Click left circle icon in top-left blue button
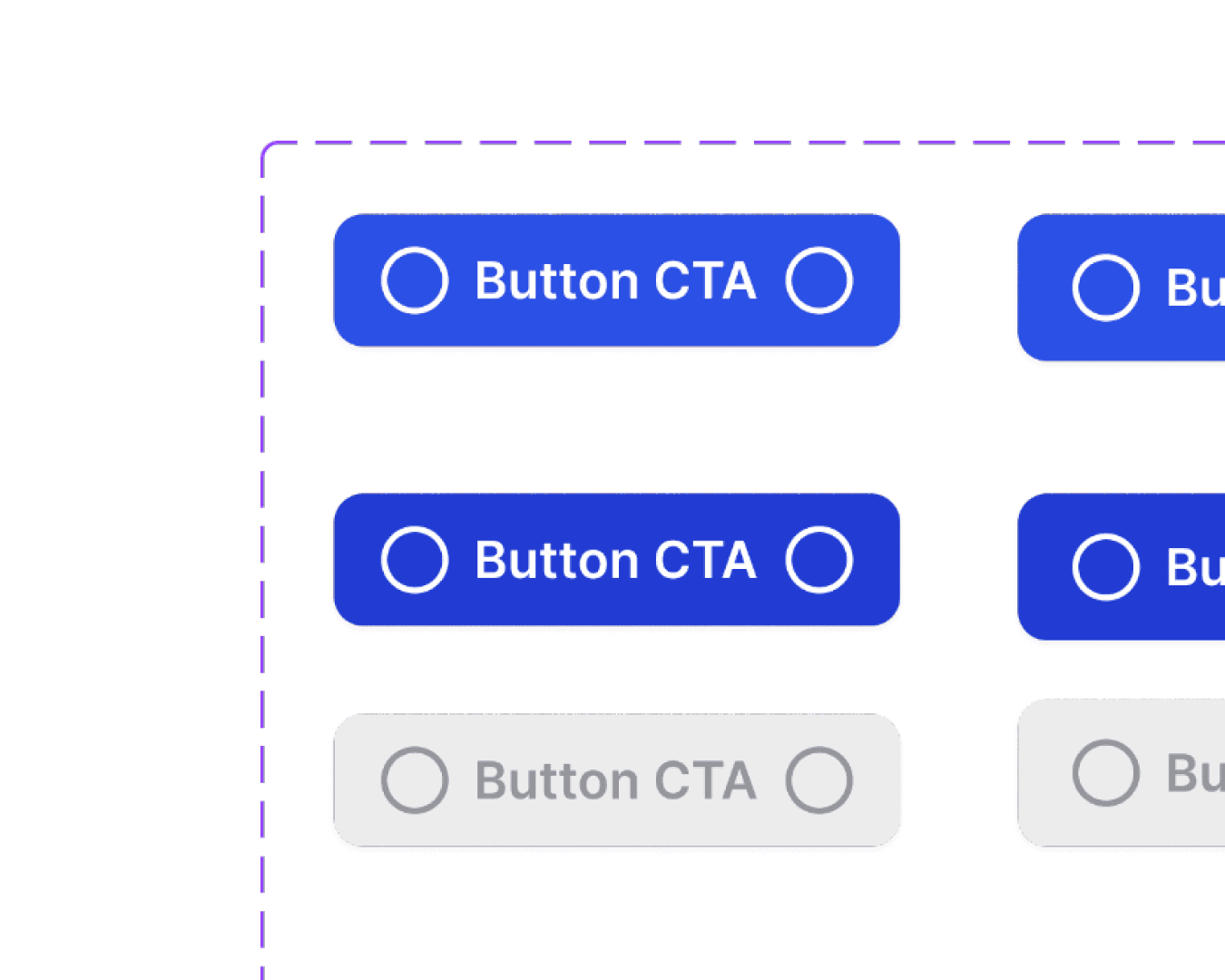 [415, 280]
